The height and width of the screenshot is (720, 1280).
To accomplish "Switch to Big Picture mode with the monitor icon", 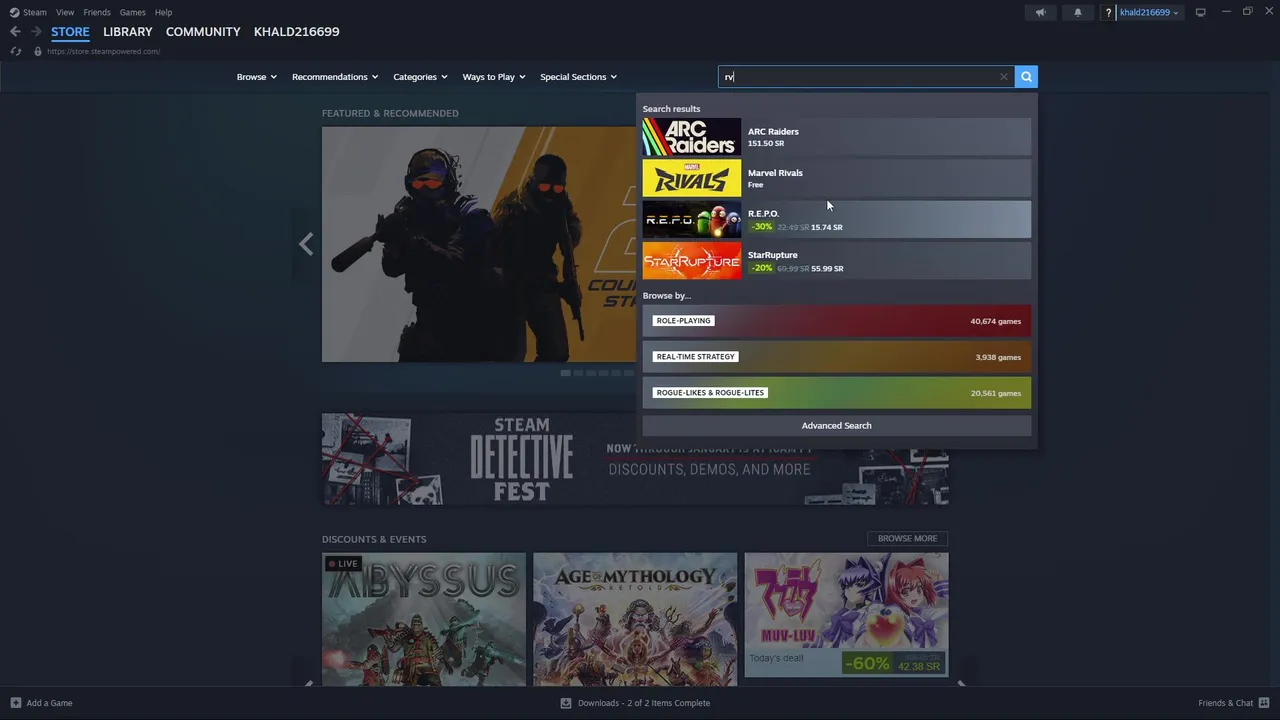I will click(1201, 12).
